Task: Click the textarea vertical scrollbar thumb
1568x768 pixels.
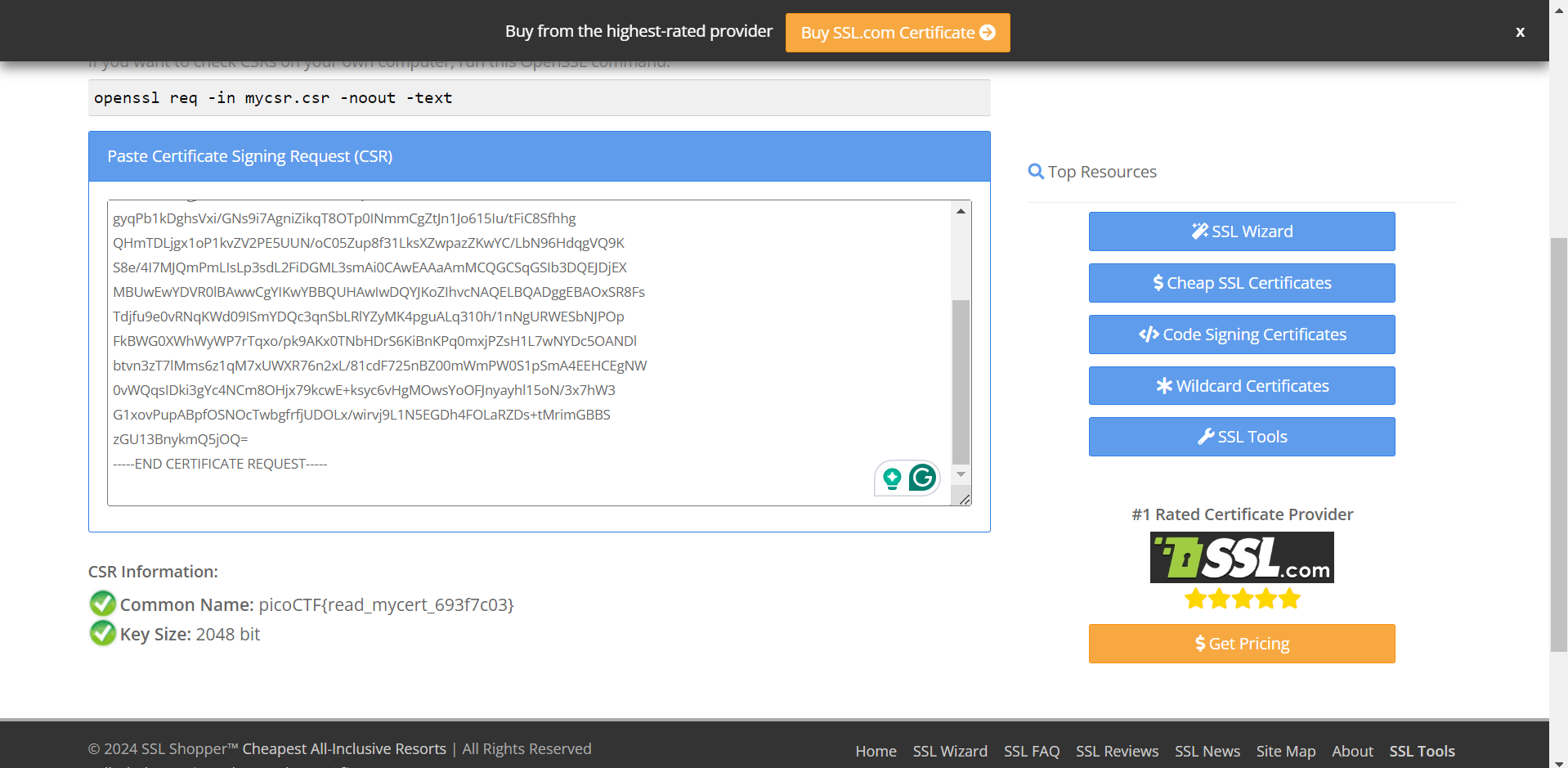Action: (x=961, y=382)
